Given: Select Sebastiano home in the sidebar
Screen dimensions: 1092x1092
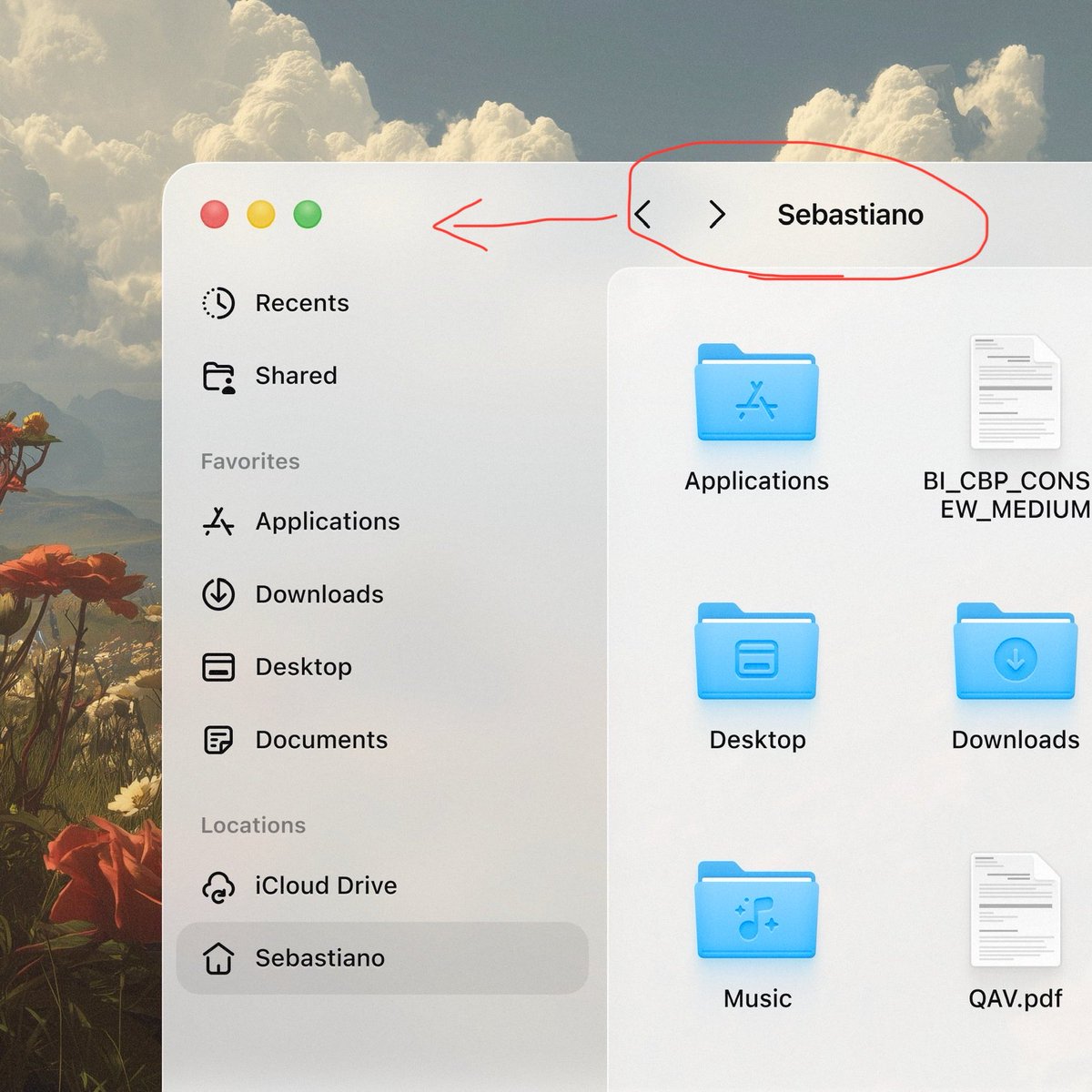Looking at the screenshot, I should [x=382, y=958].
